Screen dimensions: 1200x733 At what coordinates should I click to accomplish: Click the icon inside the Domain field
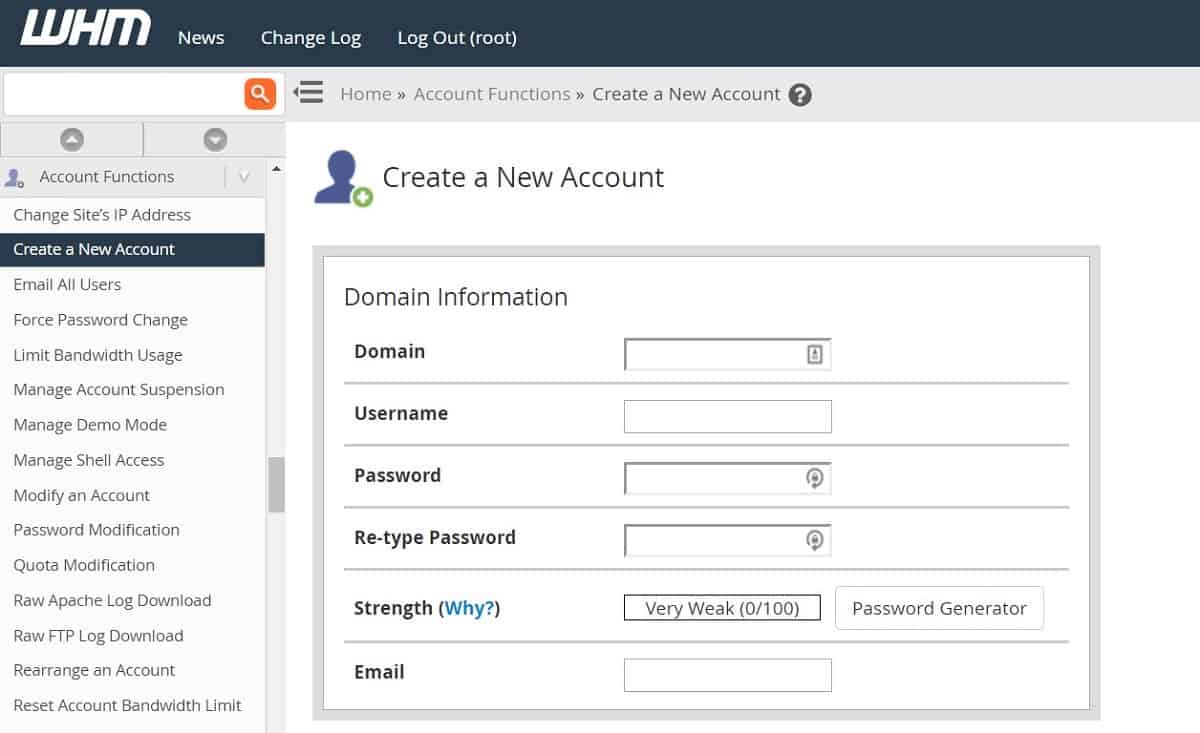coord(817,352)
